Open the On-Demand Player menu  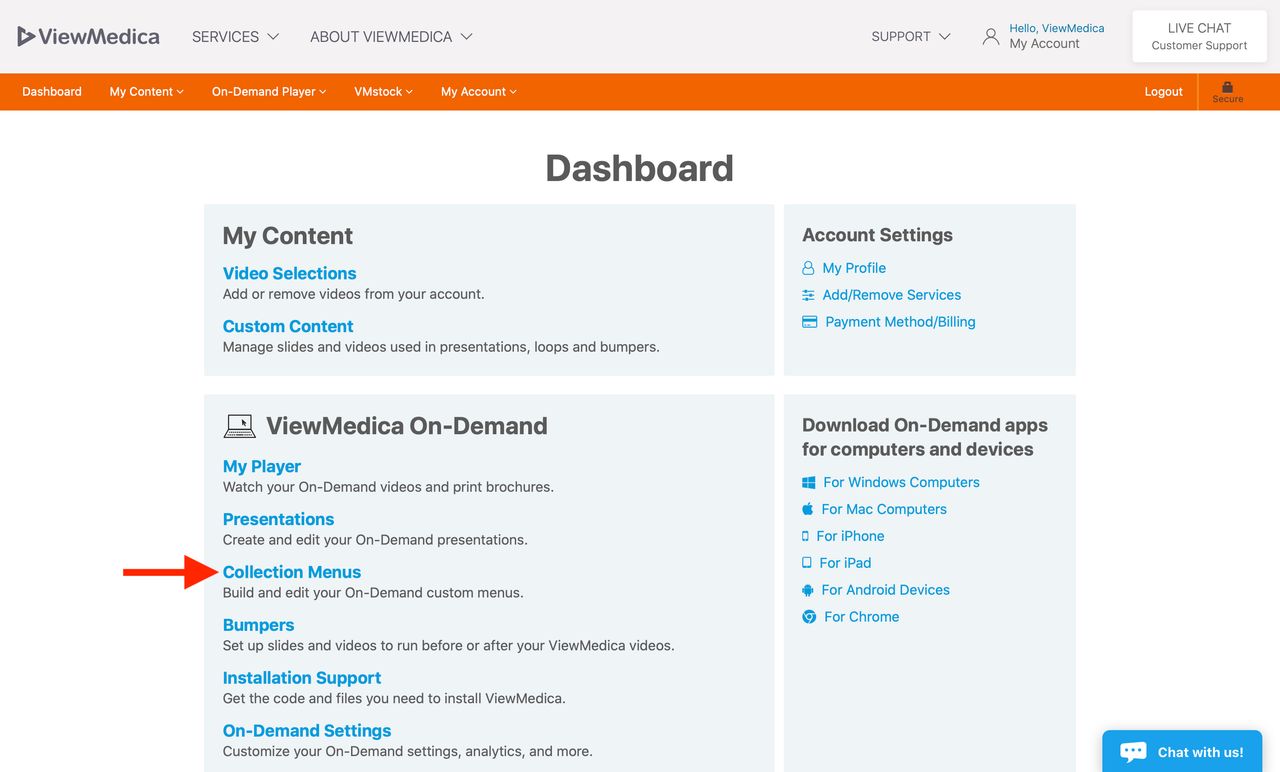[x=269, y=91]
